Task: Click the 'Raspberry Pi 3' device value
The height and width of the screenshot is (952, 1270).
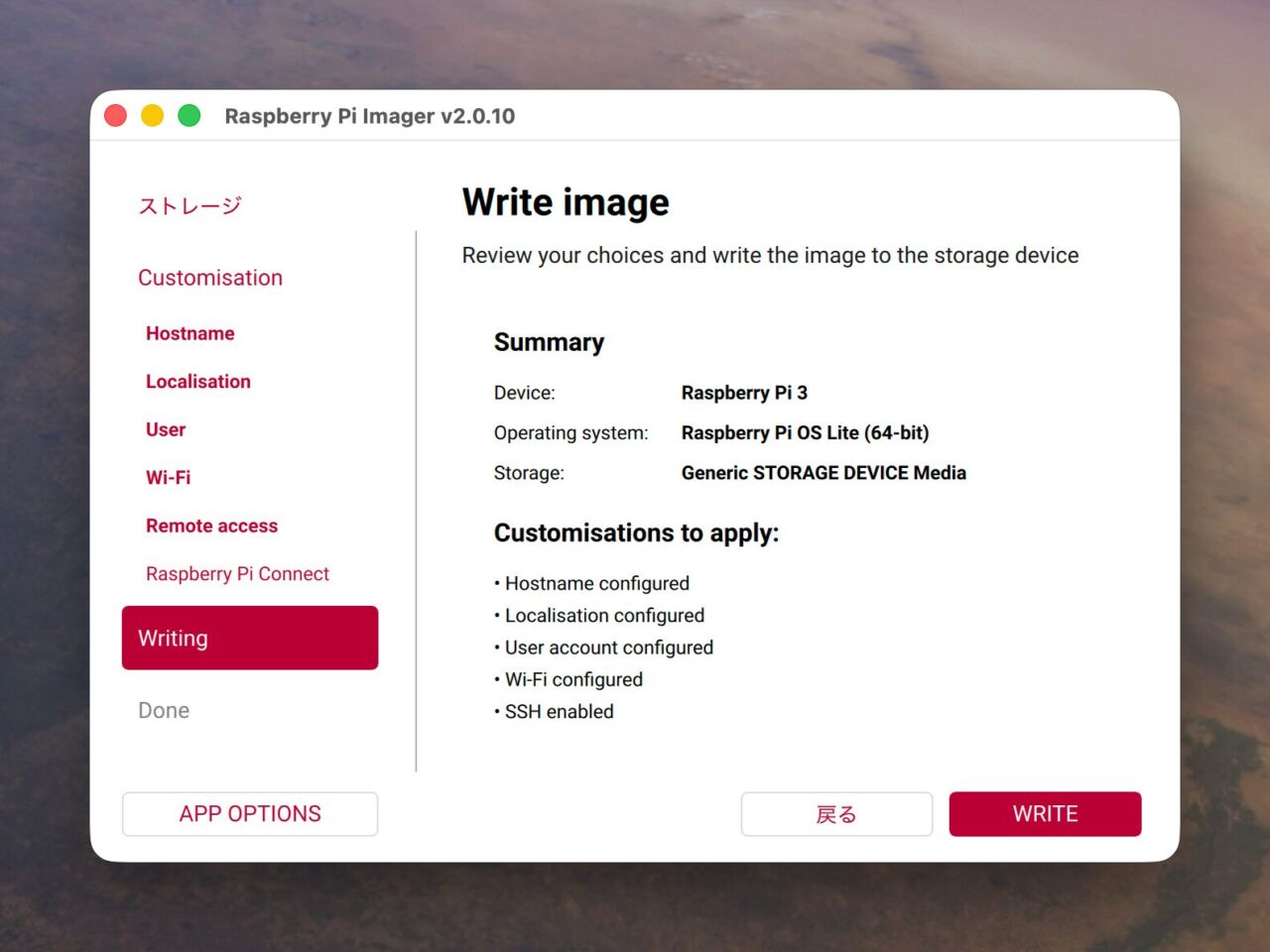Action: (x=744, y=393)
